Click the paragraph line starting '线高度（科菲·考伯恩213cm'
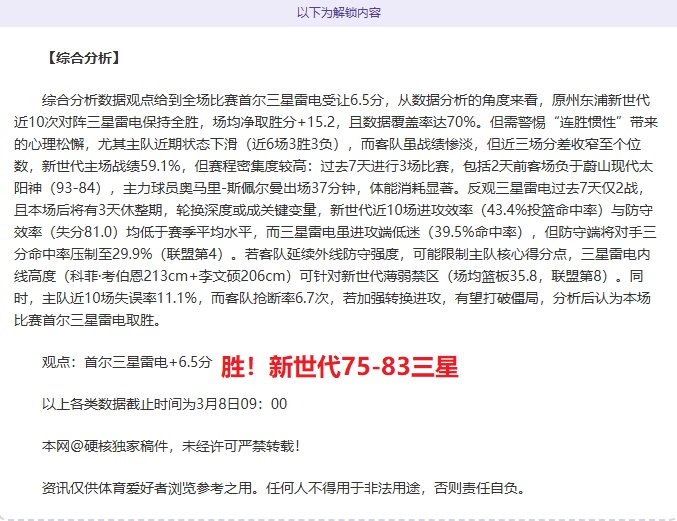Viewport: 677px width, 521px height. pos(329,276)
